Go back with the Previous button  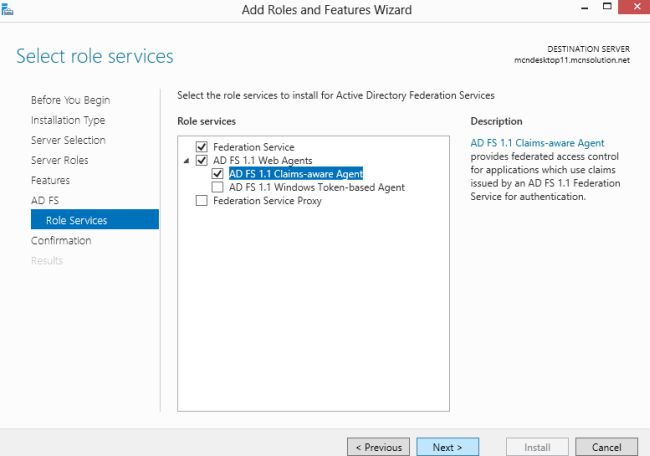(378, 447)
